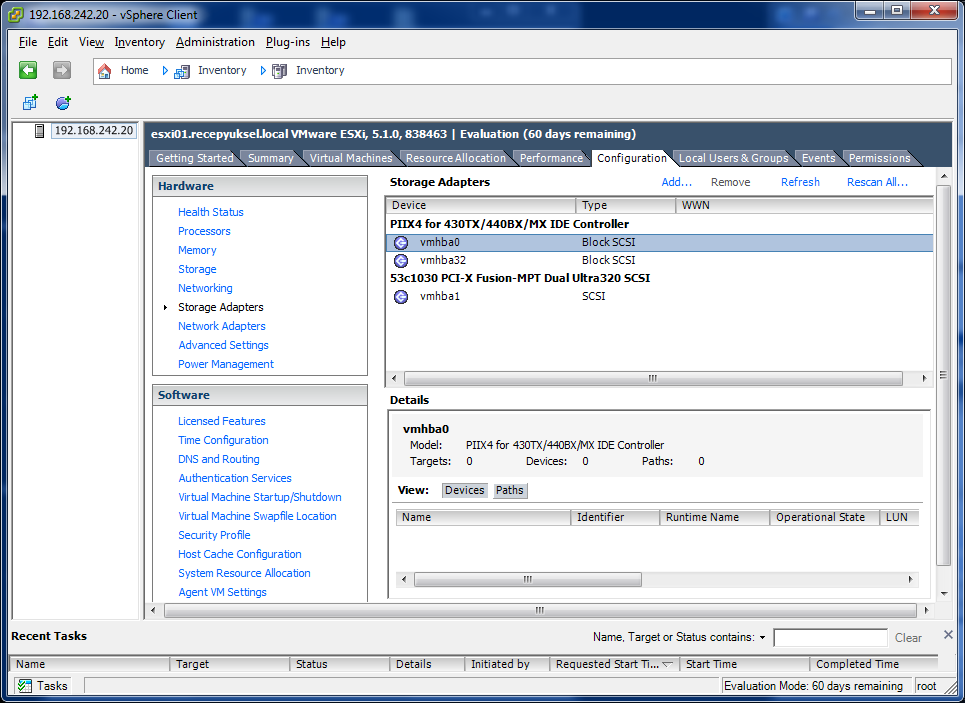
Task: Click the vmhba0 adapter icon
Action: (x=401, y=243)
